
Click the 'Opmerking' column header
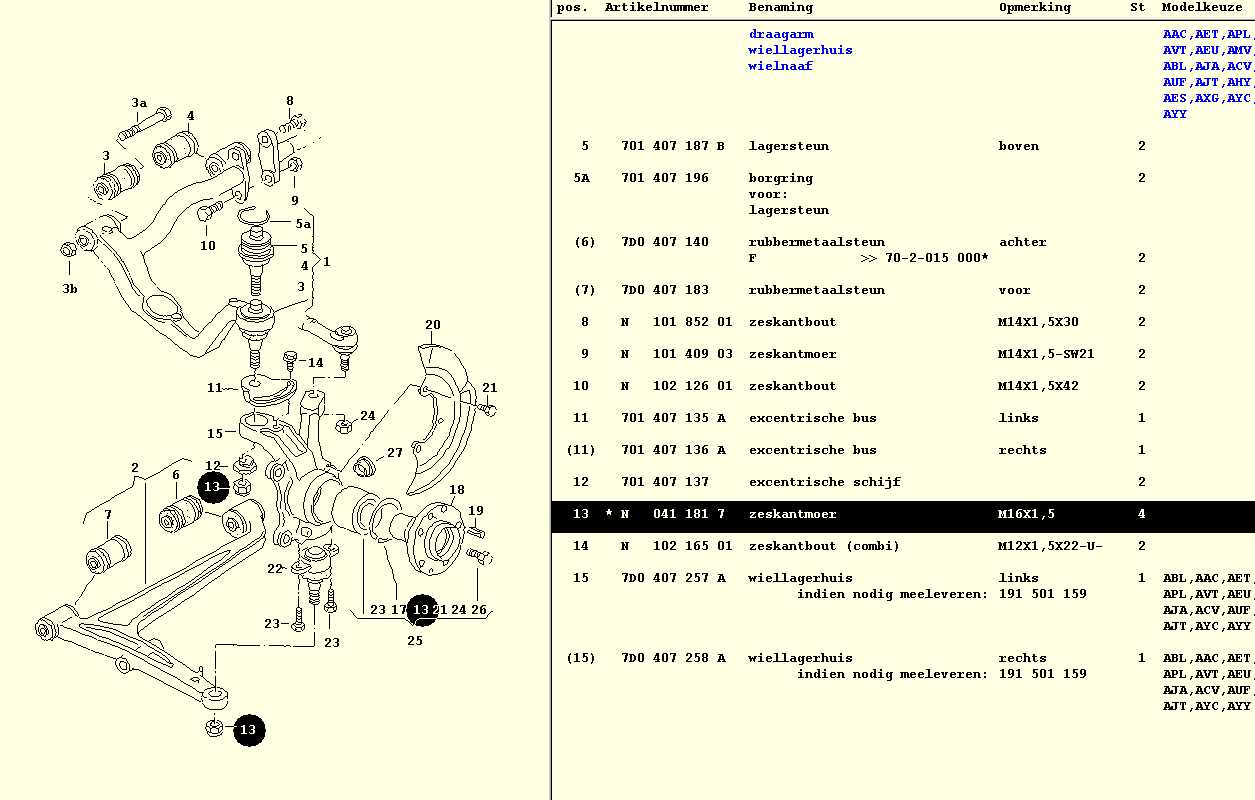[1035, 7]
